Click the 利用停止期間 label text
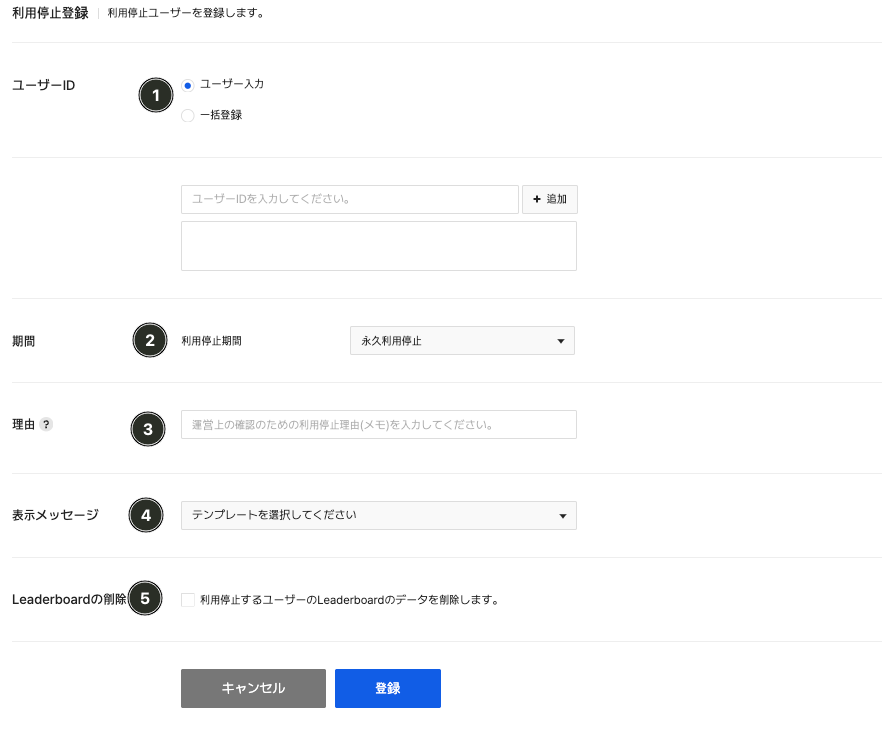882x750 pixels. [211, 341]
